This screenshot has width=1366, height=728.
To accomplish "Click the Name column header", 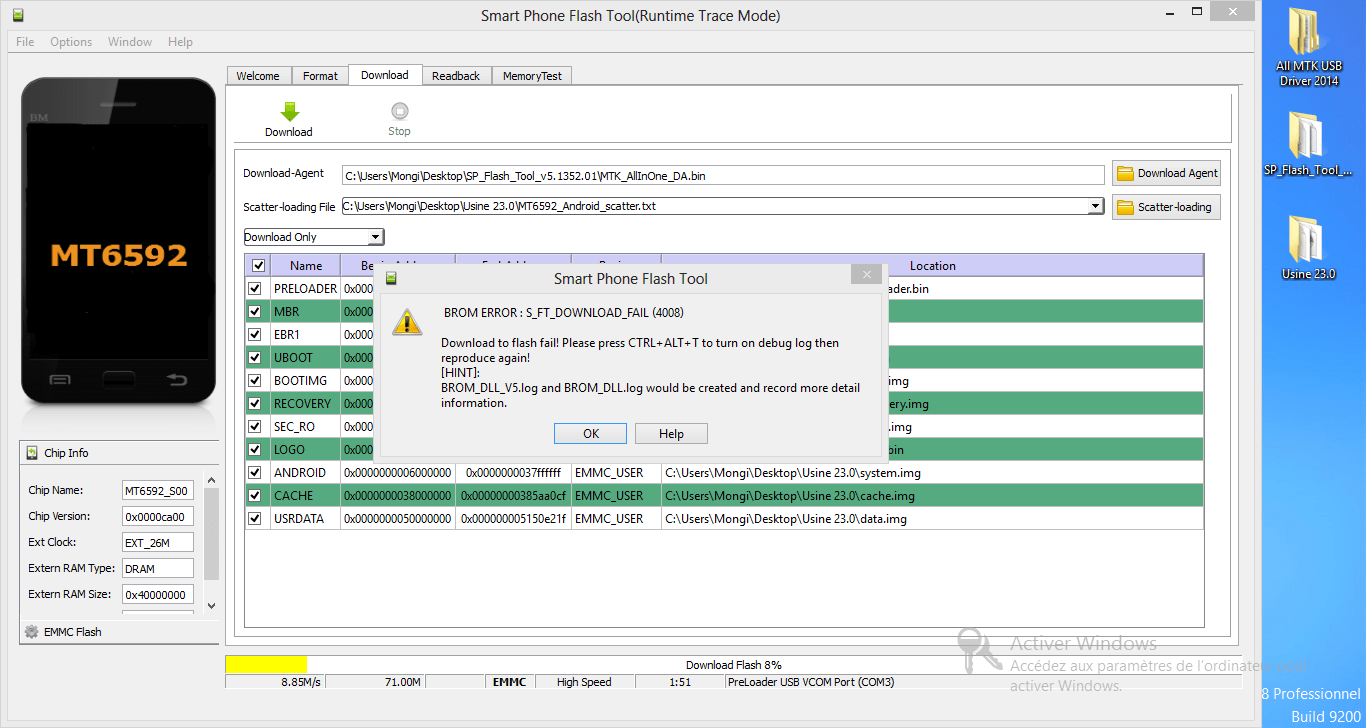I will 306,266.
